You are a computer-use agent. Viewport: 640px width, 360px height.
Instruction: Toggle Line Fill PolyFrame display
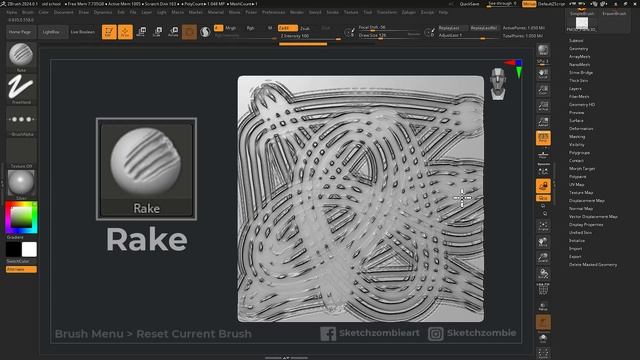(x=543, y=289)
